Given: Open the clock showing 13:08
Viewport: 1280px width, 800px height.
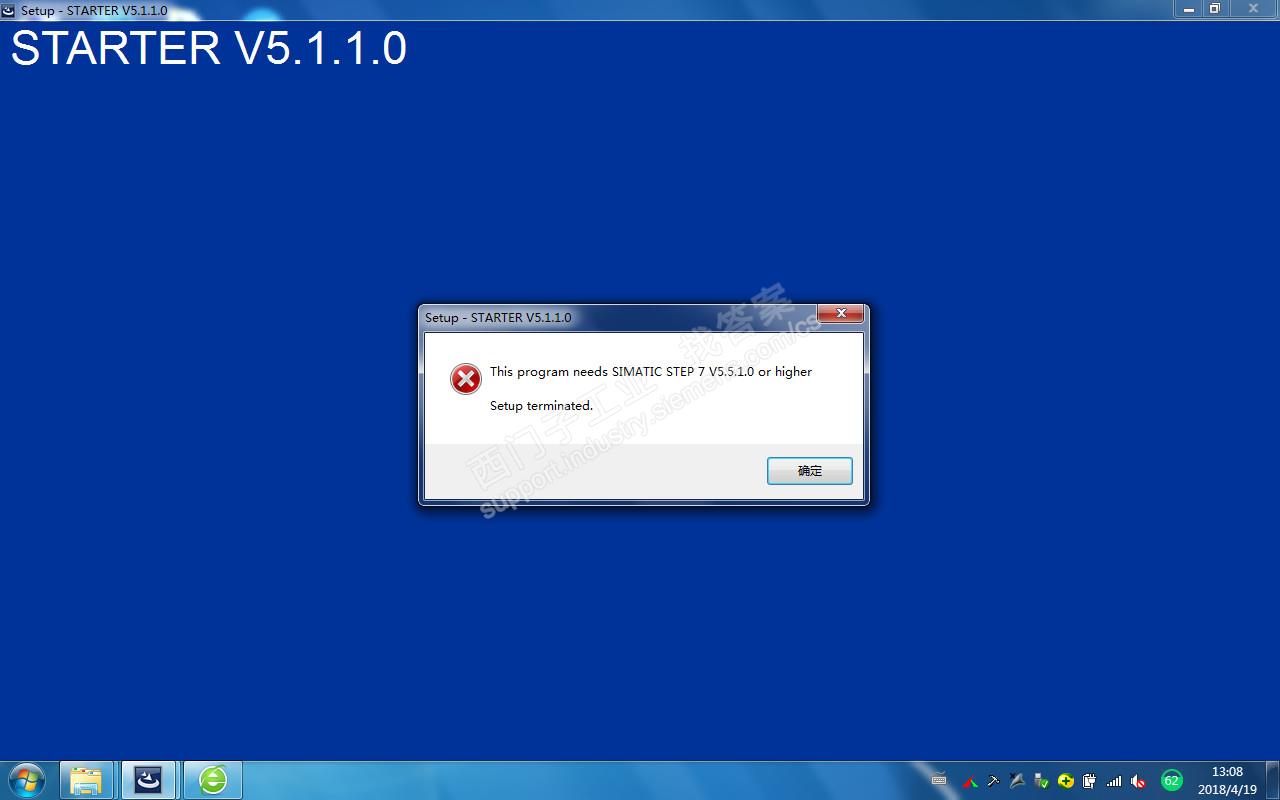Looking at the screenshot, I should point(1227,780).
